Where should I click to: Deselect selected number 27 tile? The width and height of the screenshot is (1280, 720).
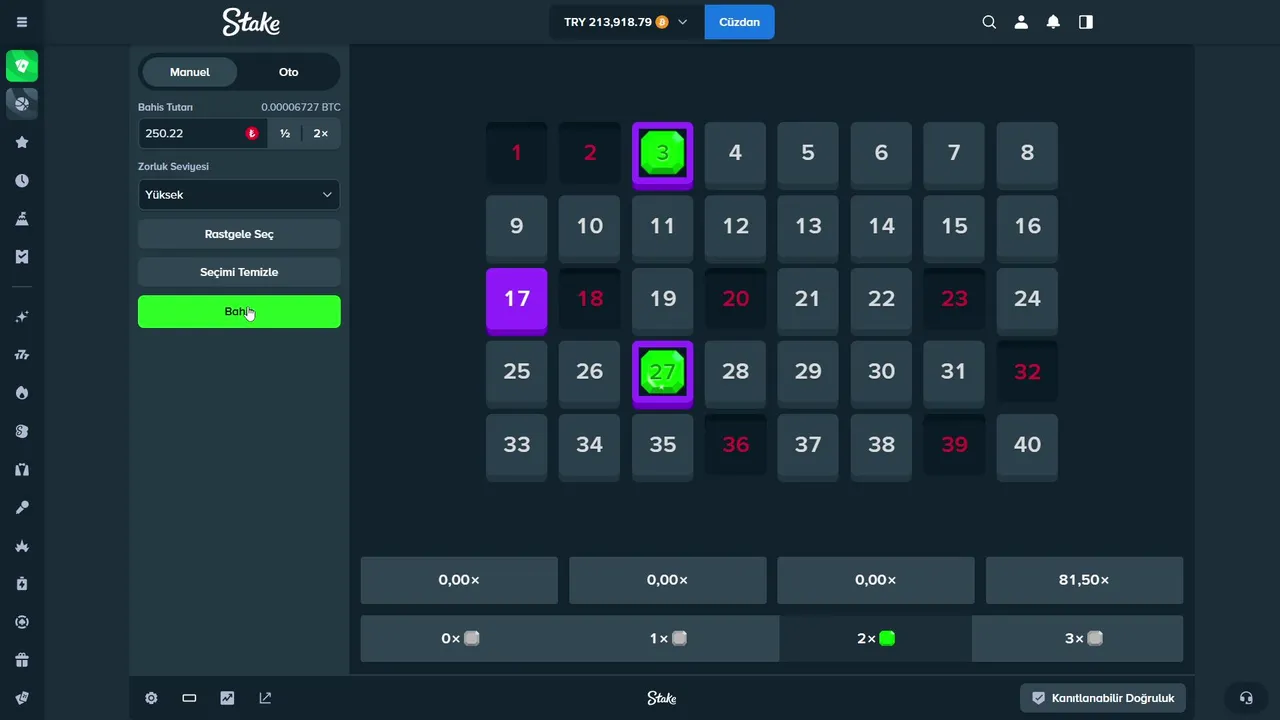coord(662,373)
